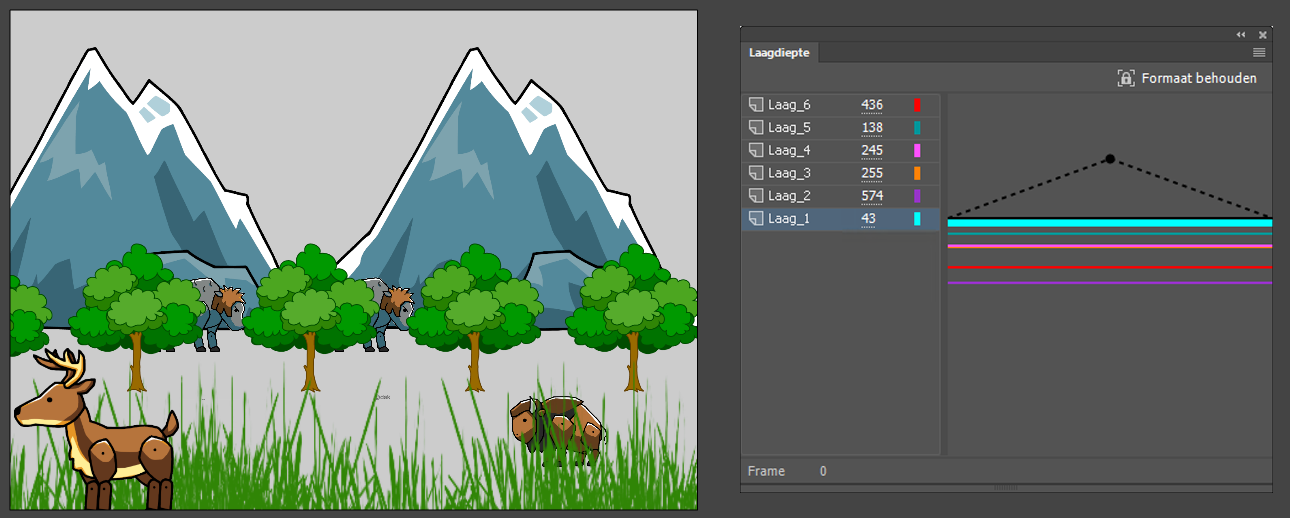Select the purple depth line for Laag_2

coord(1110,283)
